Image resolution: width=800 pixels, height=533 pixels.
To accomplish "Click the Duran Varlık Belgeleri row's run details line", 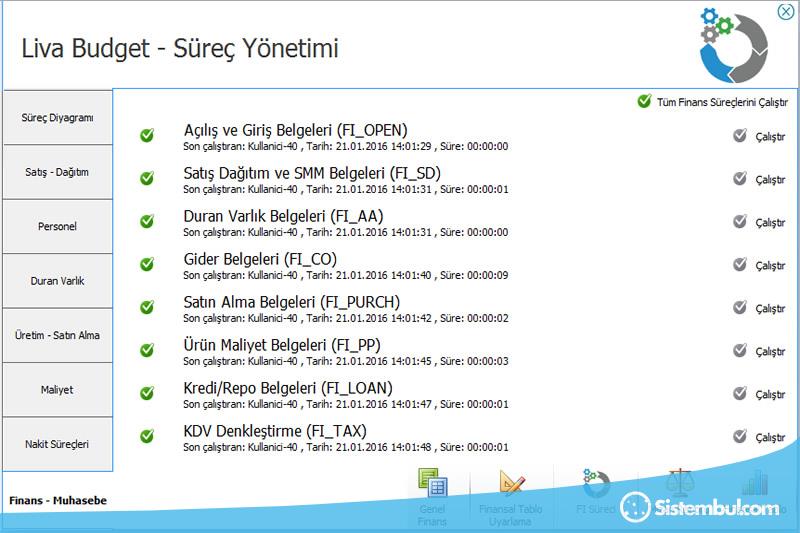I will [345, 232].
